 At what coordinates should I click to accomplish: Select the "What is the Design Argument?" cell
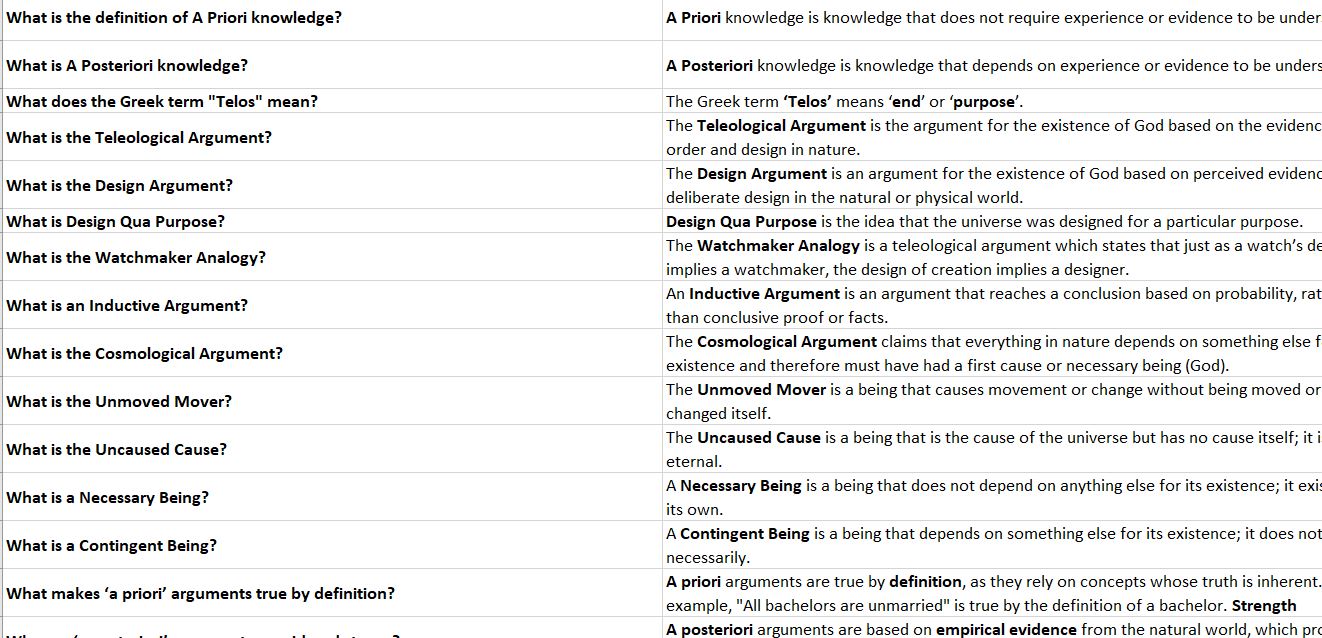coord(120,186)
